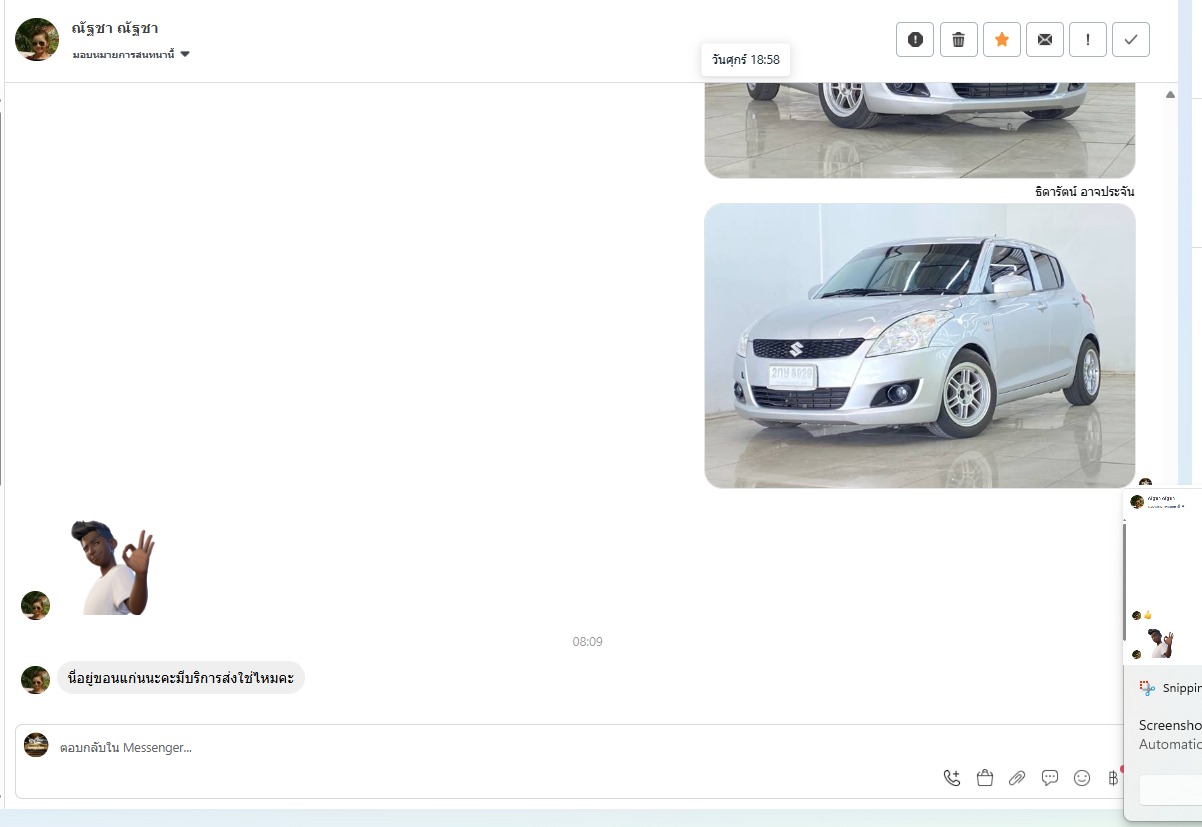Click sender avatar beside the sticker

click(x=36, y=605)
